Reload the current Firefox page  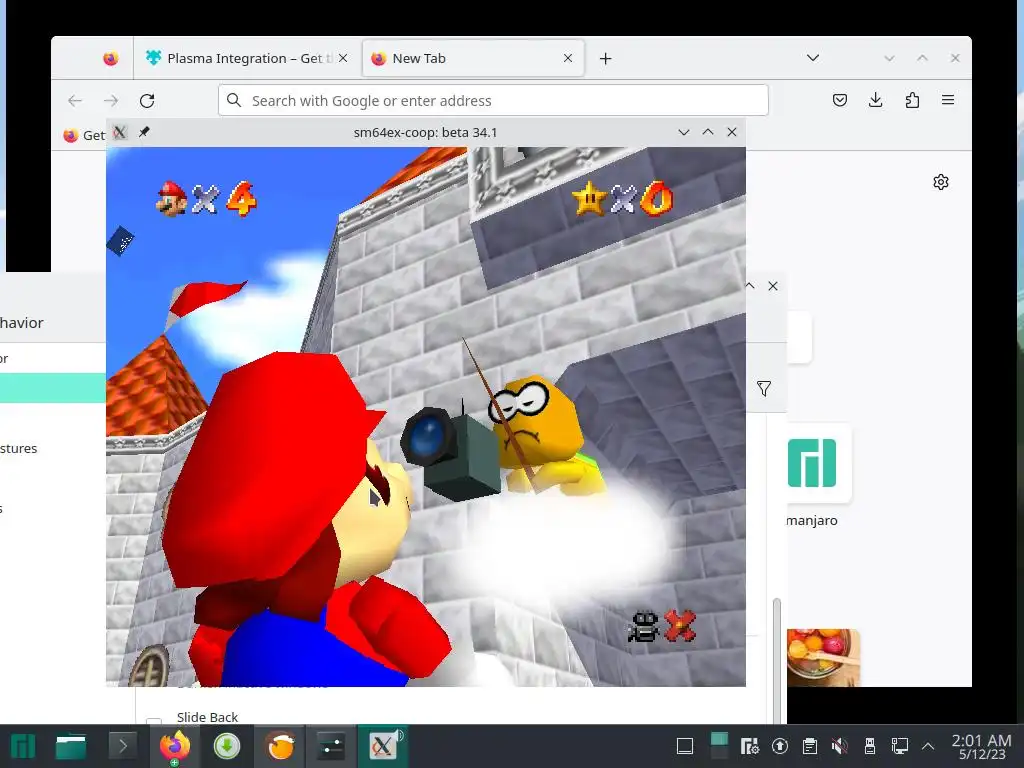click(147, 101)
